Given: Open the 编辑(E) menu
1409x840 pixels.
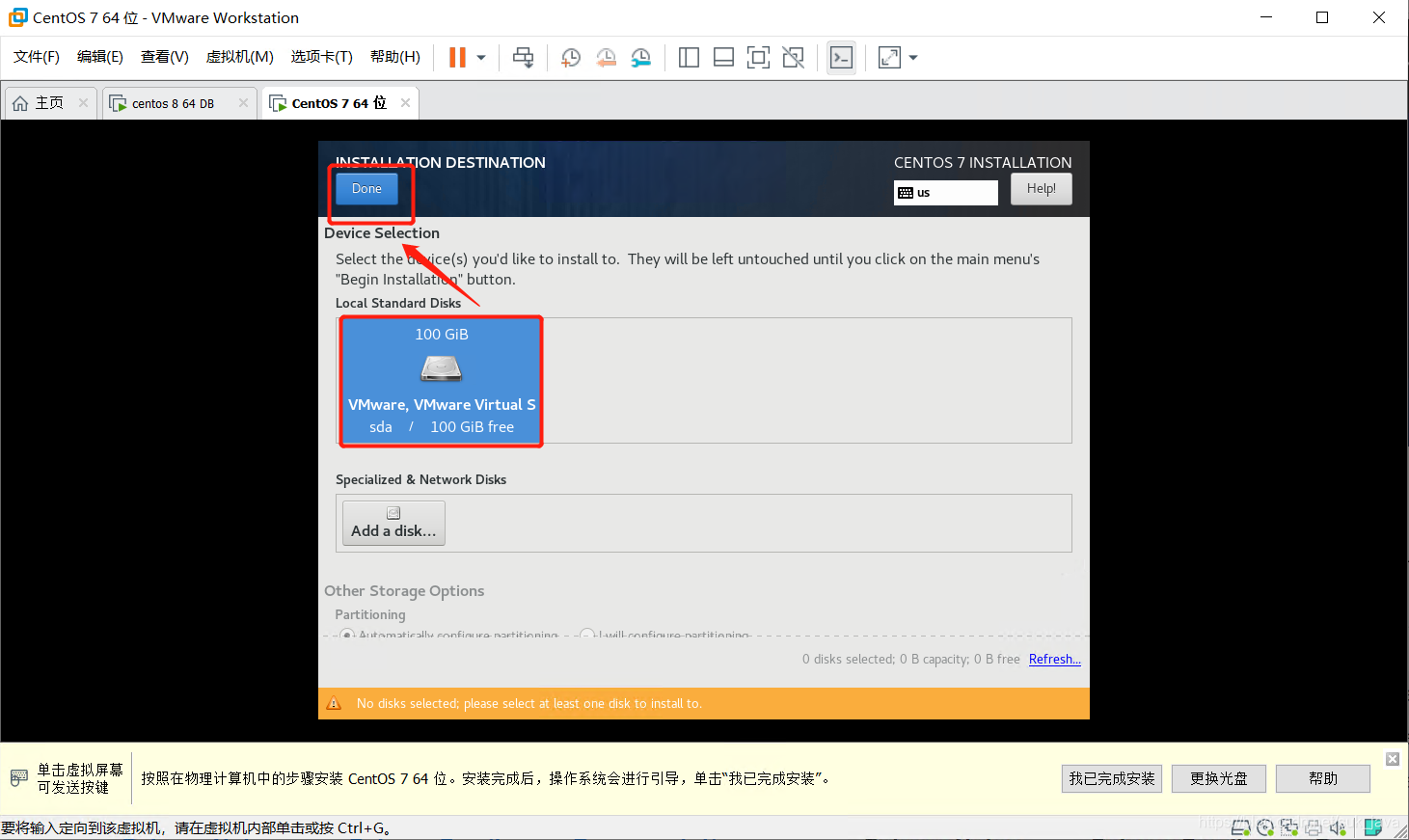Looking at the screenshot, I should click(x=100, y=57).
